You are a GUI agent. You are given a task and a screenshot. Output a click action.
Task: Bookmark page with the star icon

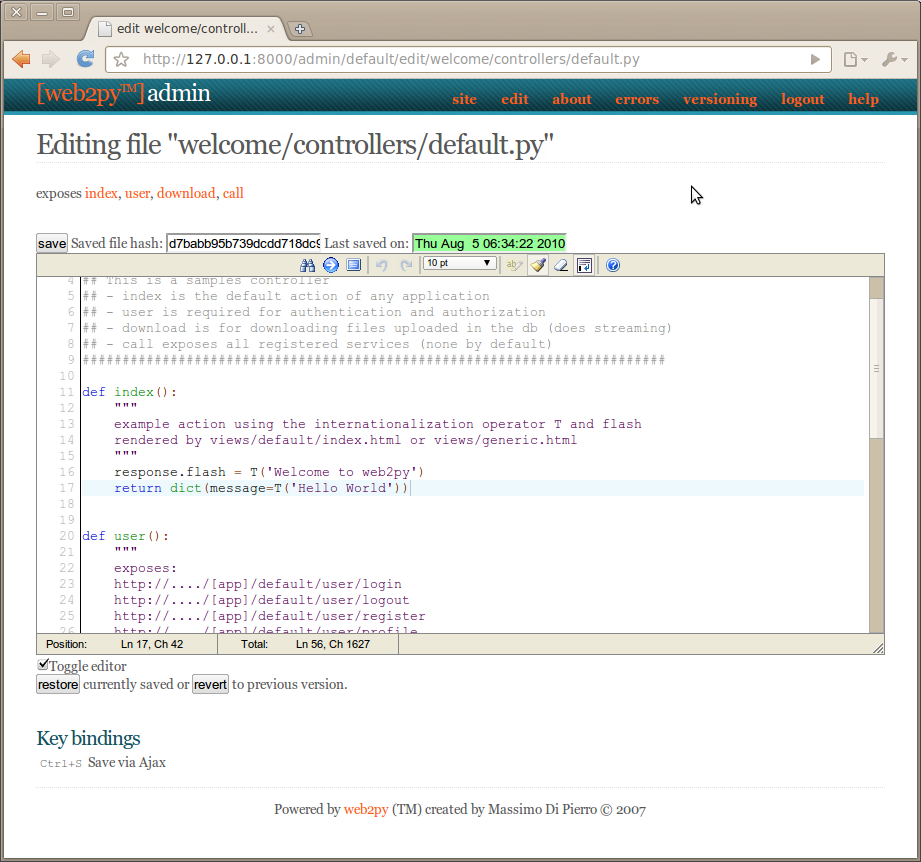pyautogui.click(x=122, y=59)
